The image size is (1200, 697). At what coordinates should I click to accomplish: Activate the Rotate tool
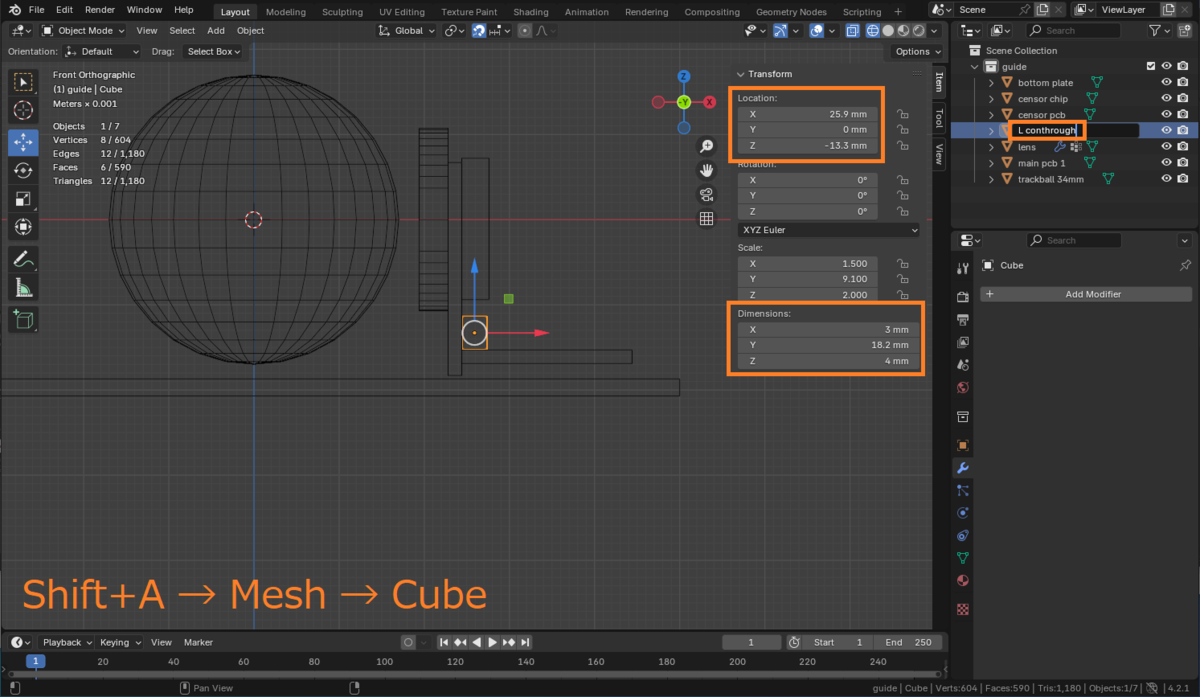pos(23,170)
